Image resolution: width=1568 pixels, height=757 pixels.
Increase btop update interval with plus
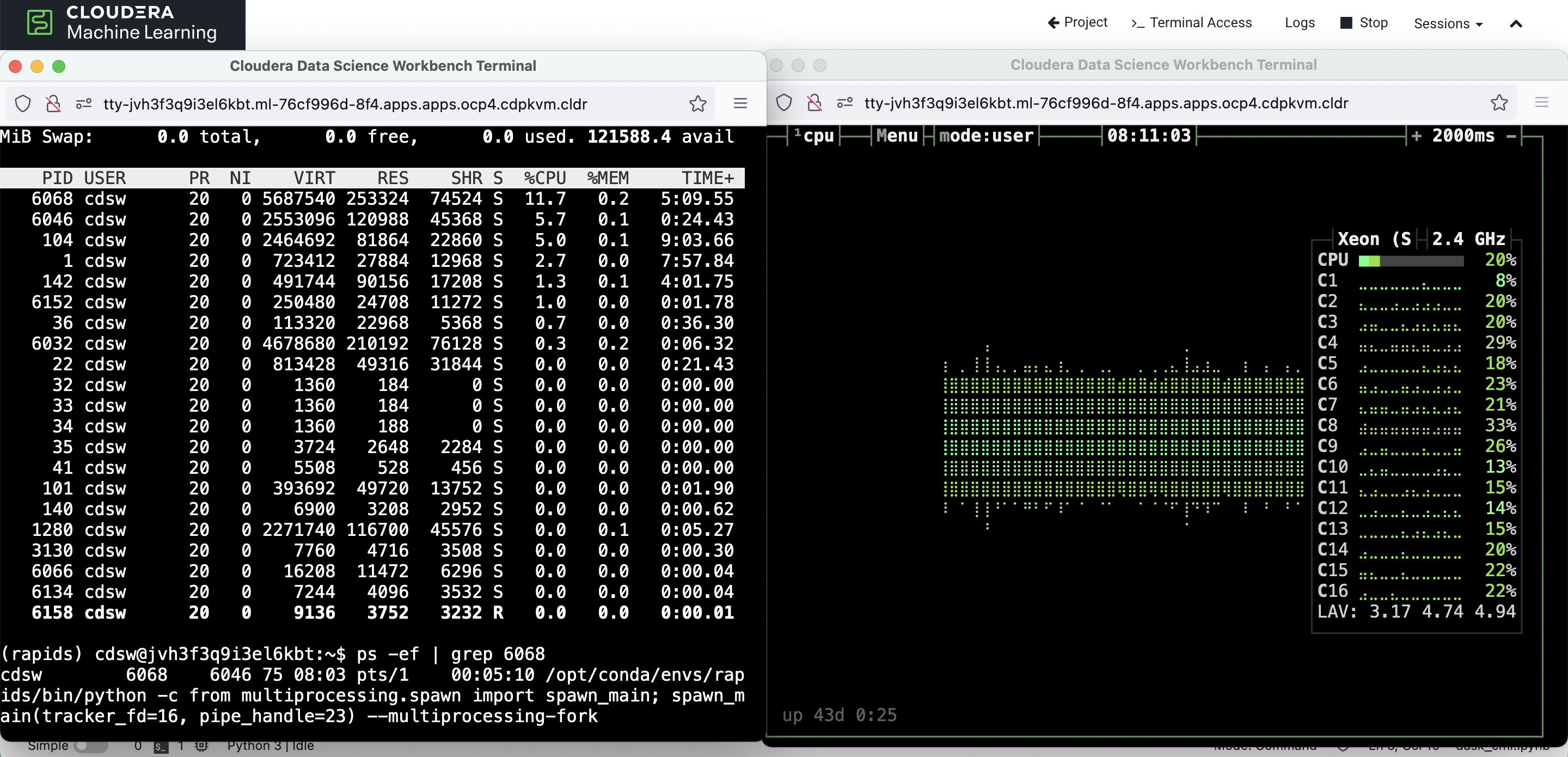[1416, 135]
